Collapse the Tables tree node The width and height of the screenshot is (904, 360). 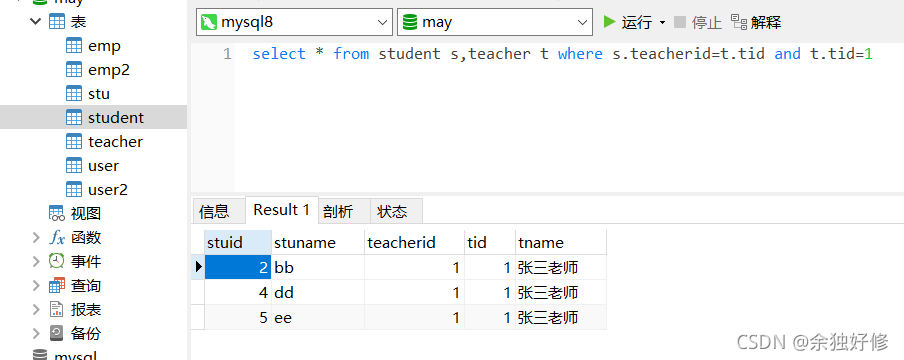36,21
